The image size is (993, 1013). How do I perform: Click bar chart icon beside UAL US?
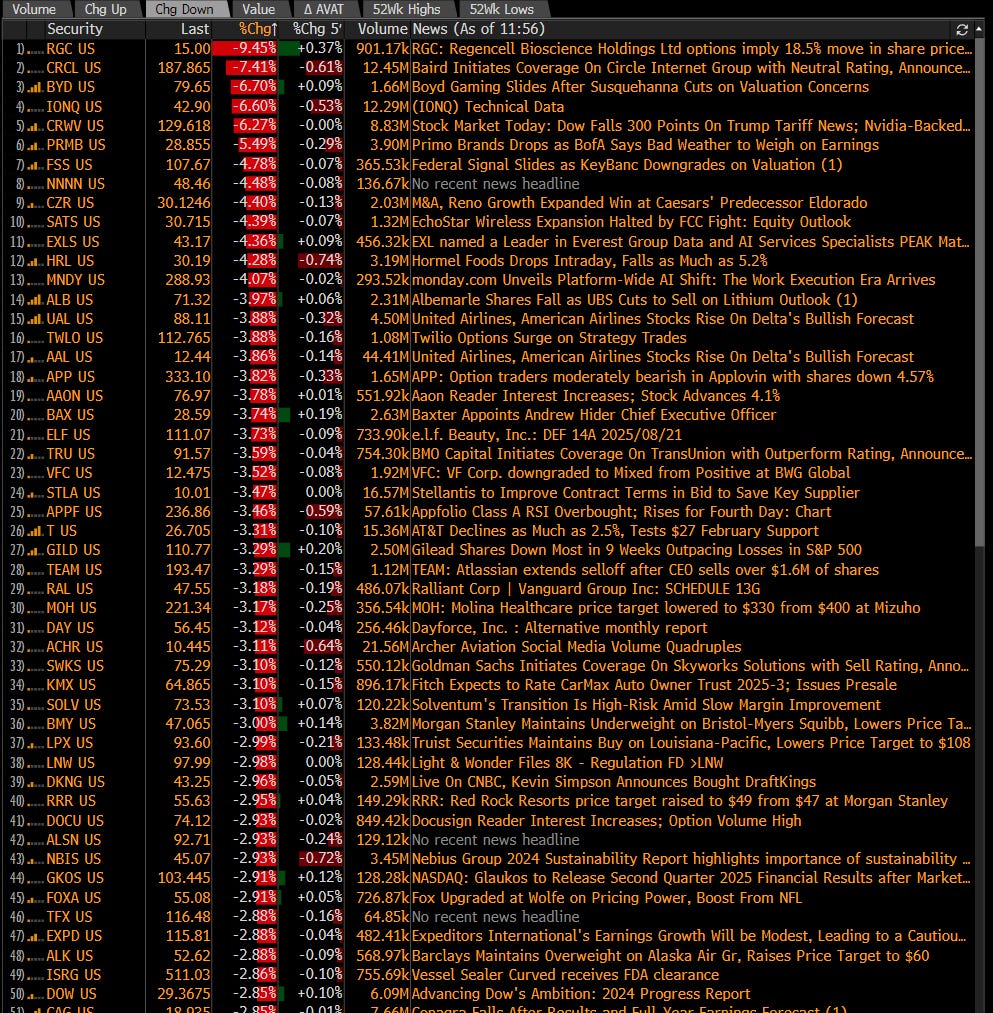click(x=35, y=319)
